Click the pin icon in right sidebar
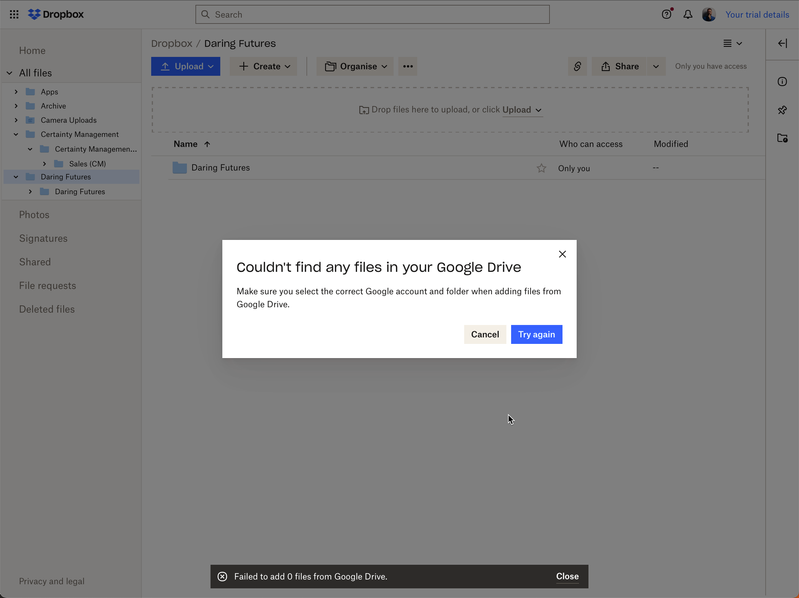The height and width of the screenshot is (598, 799). coord(782,110)
